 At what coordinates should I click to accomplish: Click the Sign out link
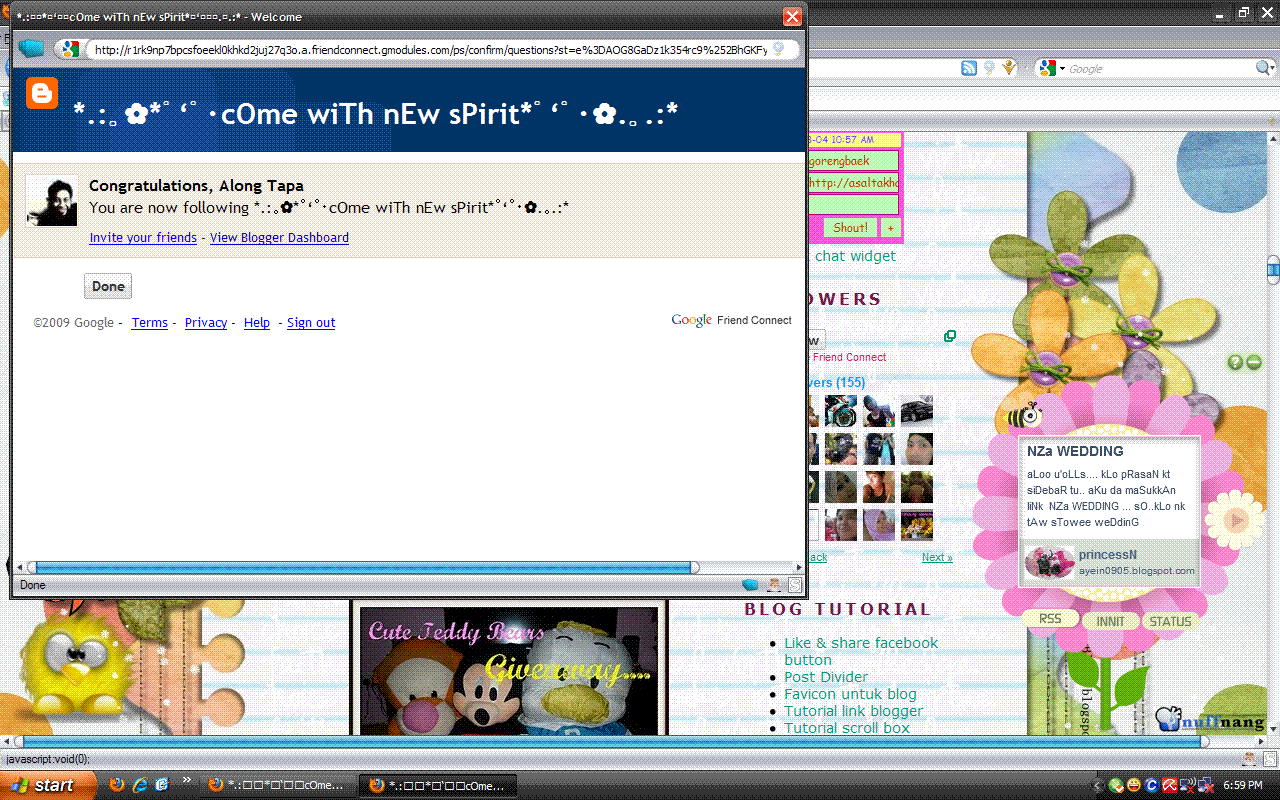[x=311, y=323]
